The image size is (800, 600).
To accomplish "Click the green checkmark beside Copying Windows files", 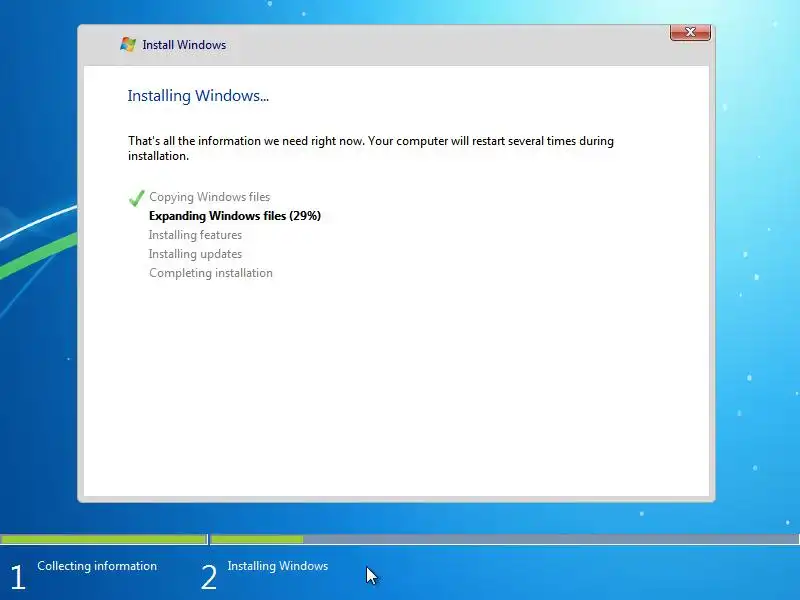I will tap(137, 198).
